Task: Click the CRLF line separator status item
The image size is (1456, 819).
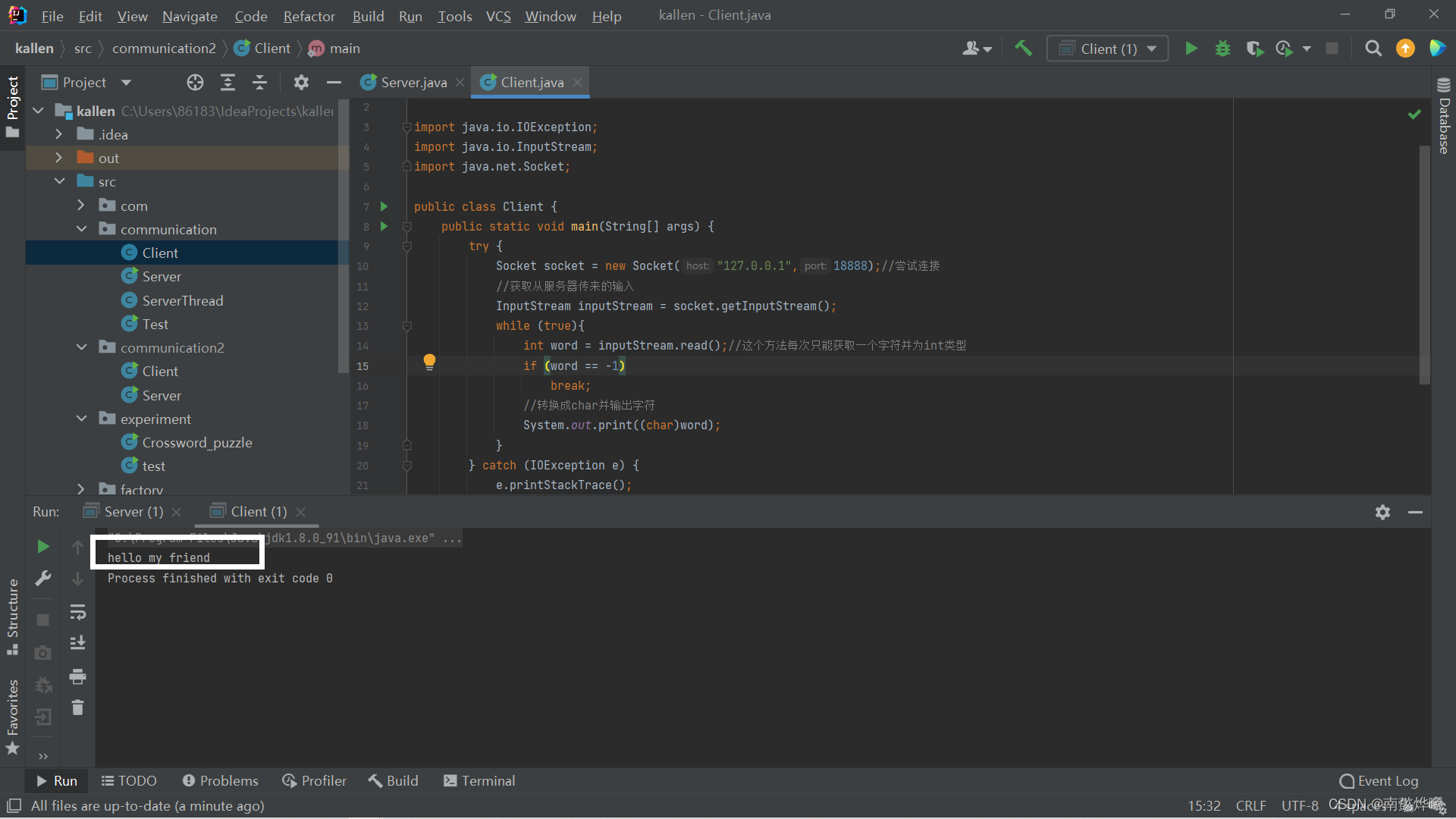Action: 1250,805
